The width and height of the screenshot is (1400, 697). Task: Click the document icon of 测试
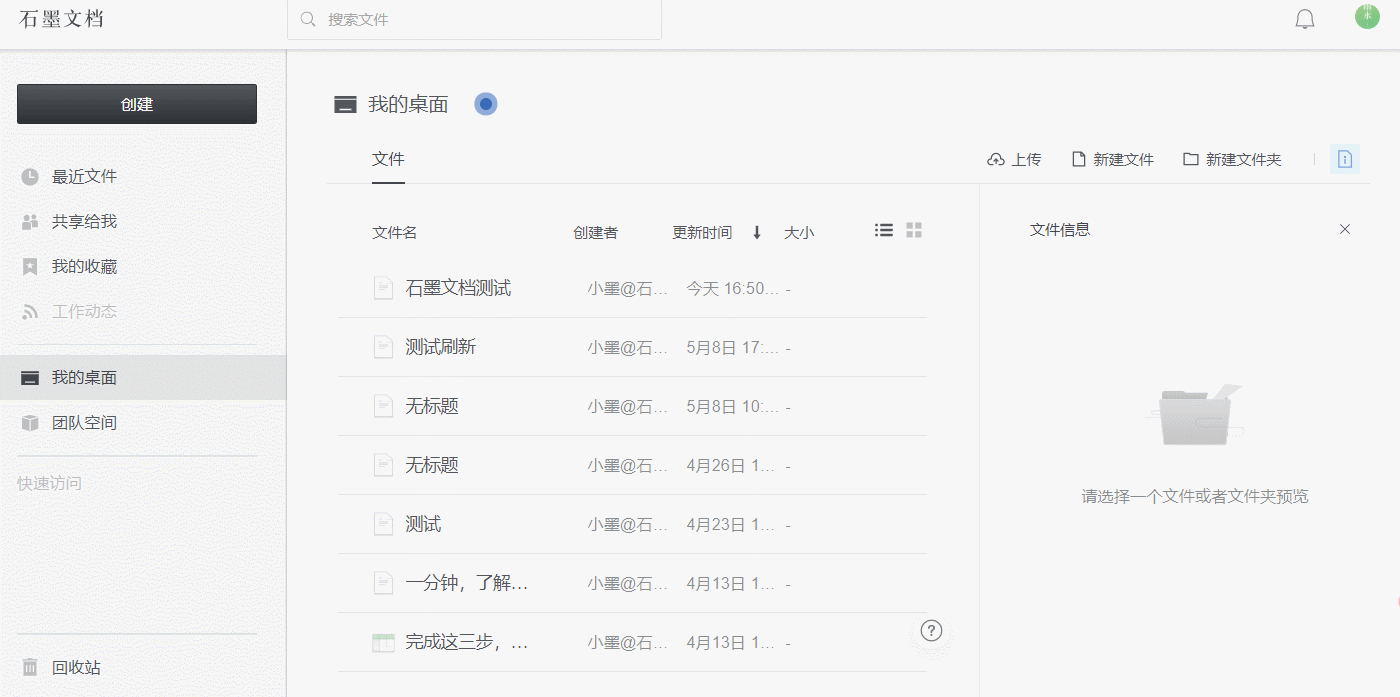click(383, 524)
